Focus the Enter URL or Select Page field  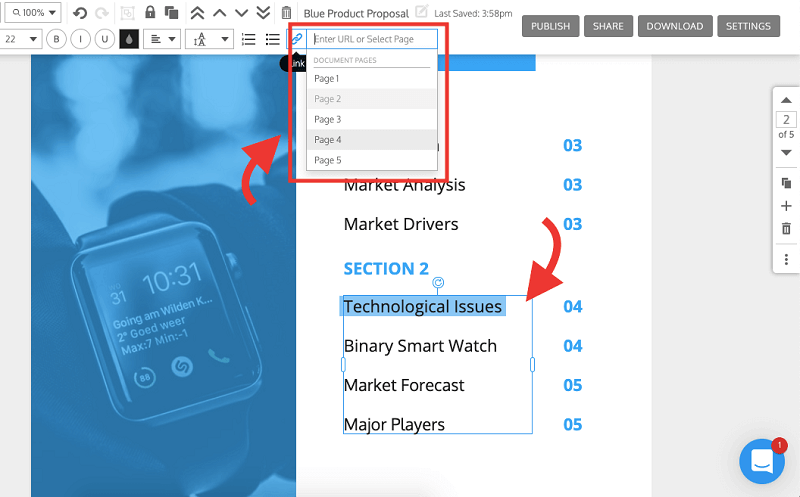372,39
